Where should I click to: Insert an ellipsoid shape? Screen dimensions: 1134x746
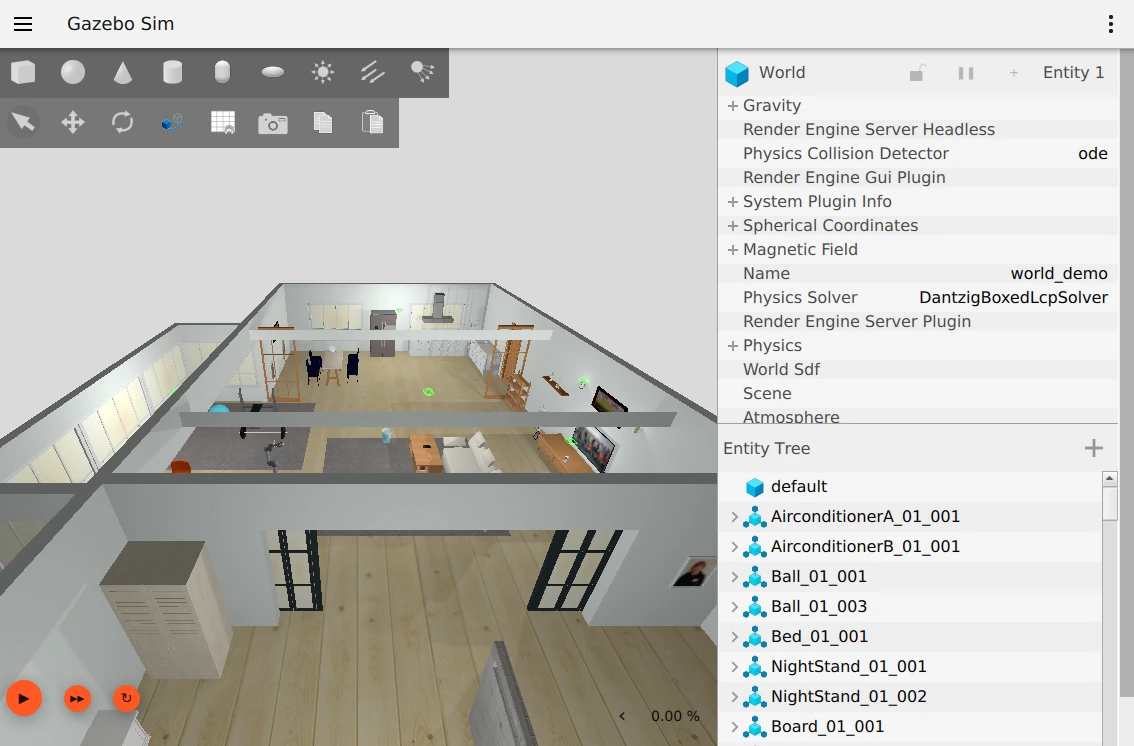click(273, 72)
